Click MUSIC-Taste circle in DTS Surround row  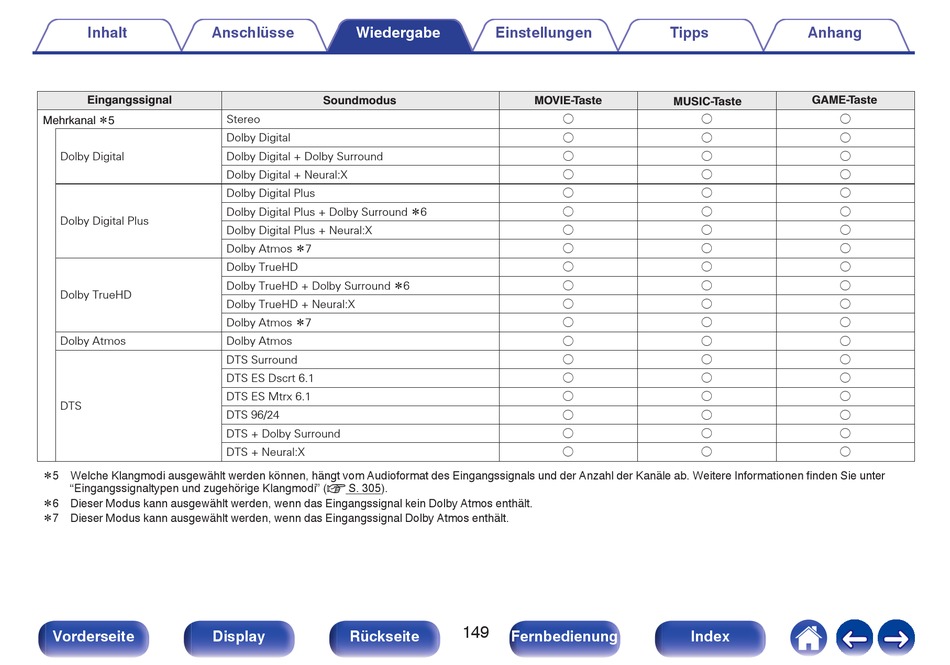point(706,359)
